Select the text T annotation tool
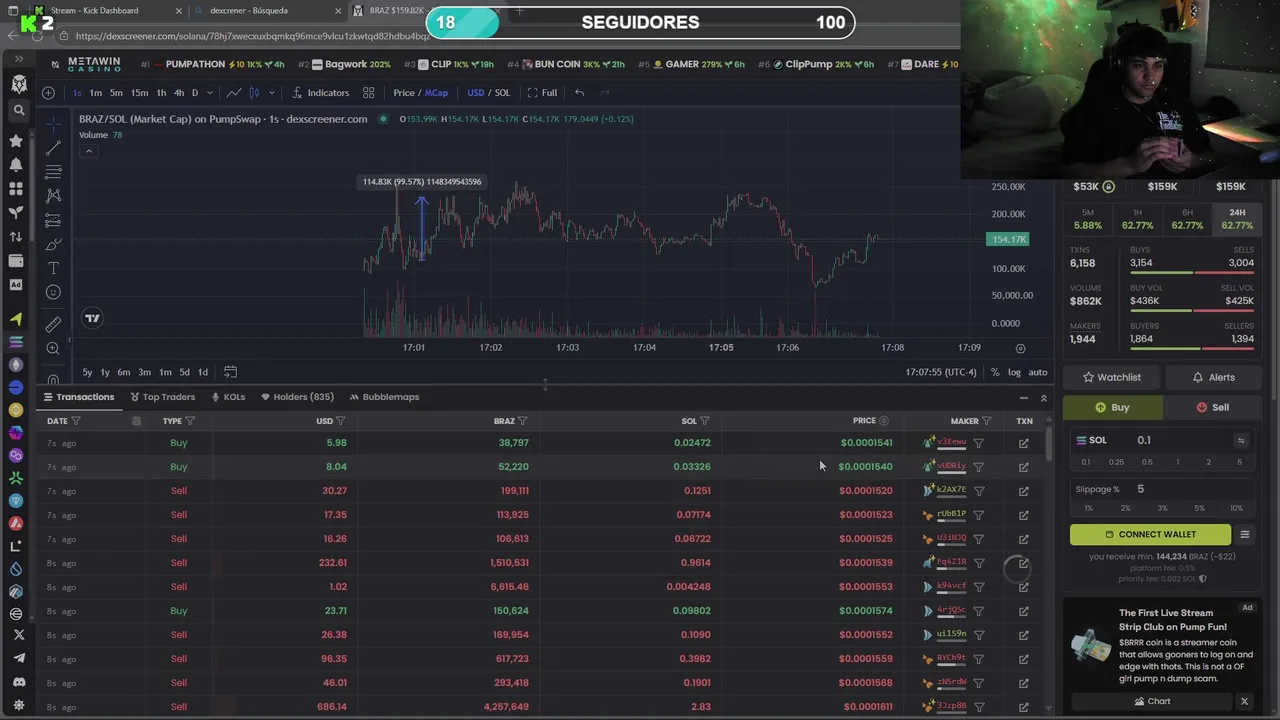1280x720 pixels. [53, 268]
